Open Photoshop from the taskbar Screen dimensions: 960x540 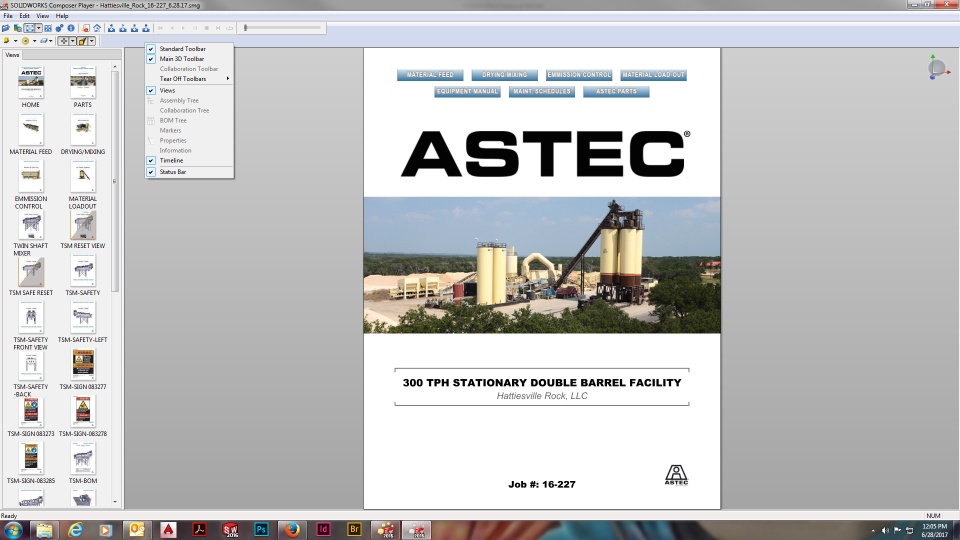261,530
